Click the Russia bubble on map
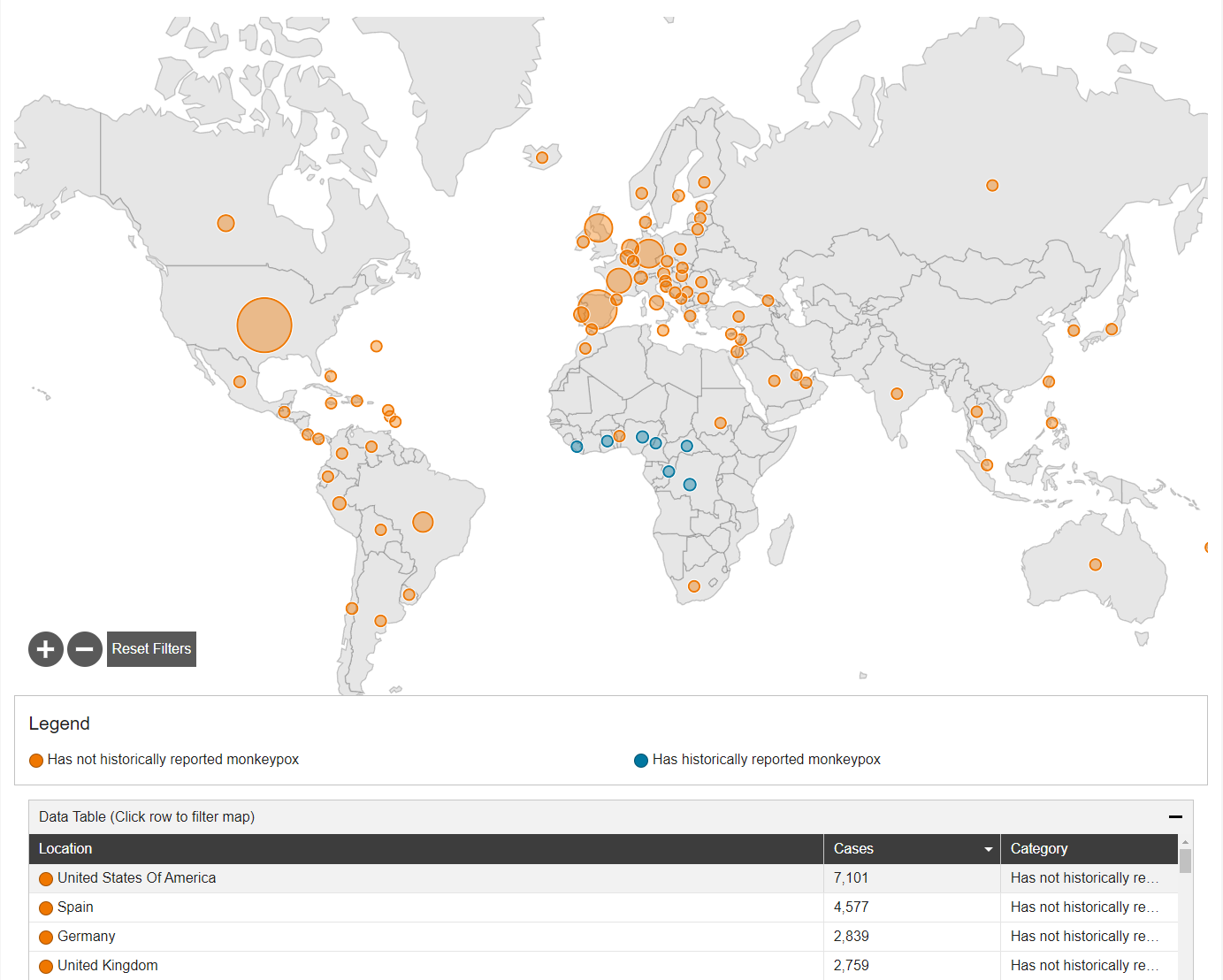 (992, 185)
